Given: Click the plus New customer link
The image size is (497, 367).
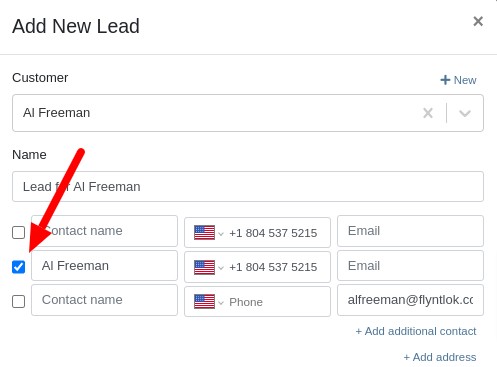Looking at the screenshot, I should coord(458,80).
